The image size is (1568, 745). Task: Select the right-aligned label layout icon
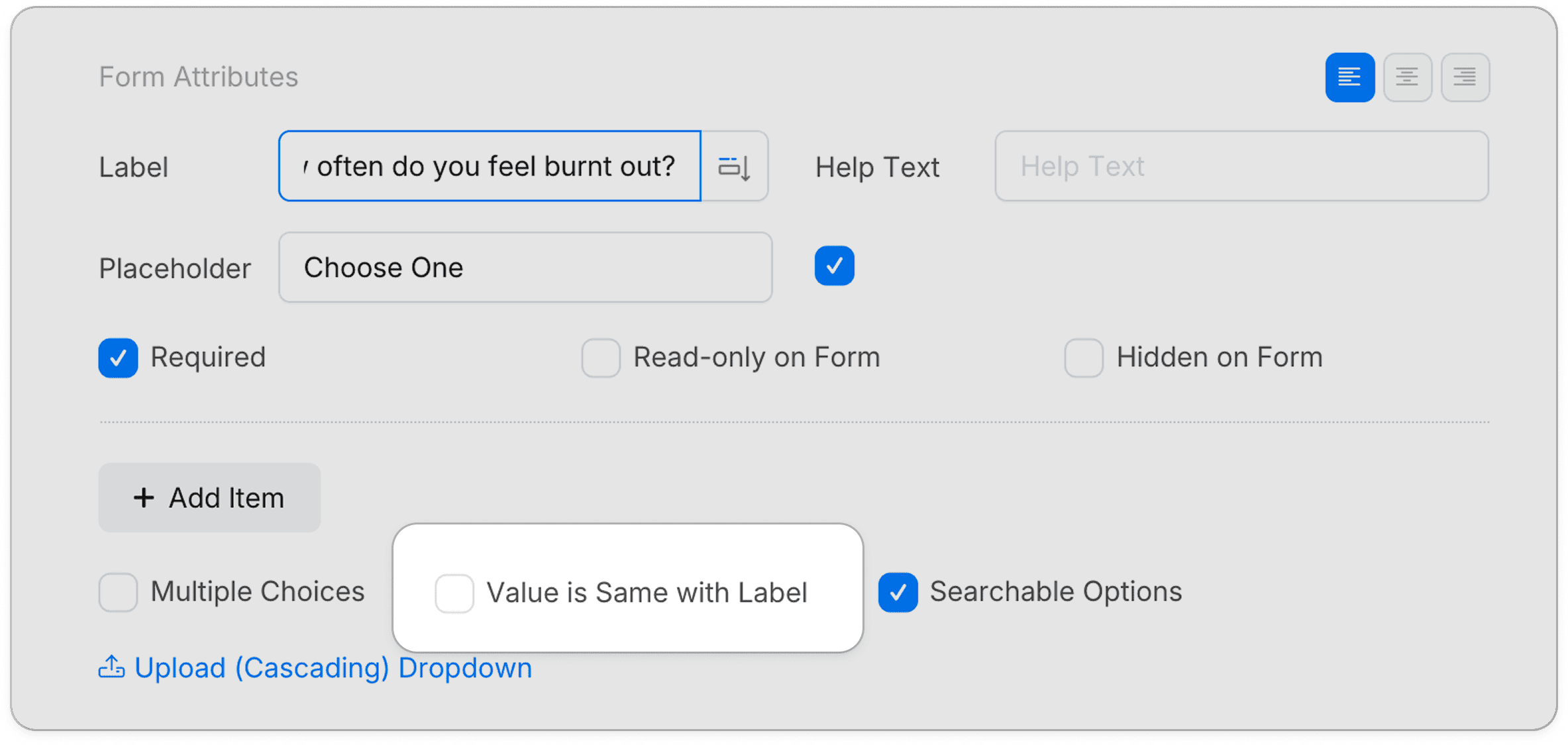[1465, 77]
